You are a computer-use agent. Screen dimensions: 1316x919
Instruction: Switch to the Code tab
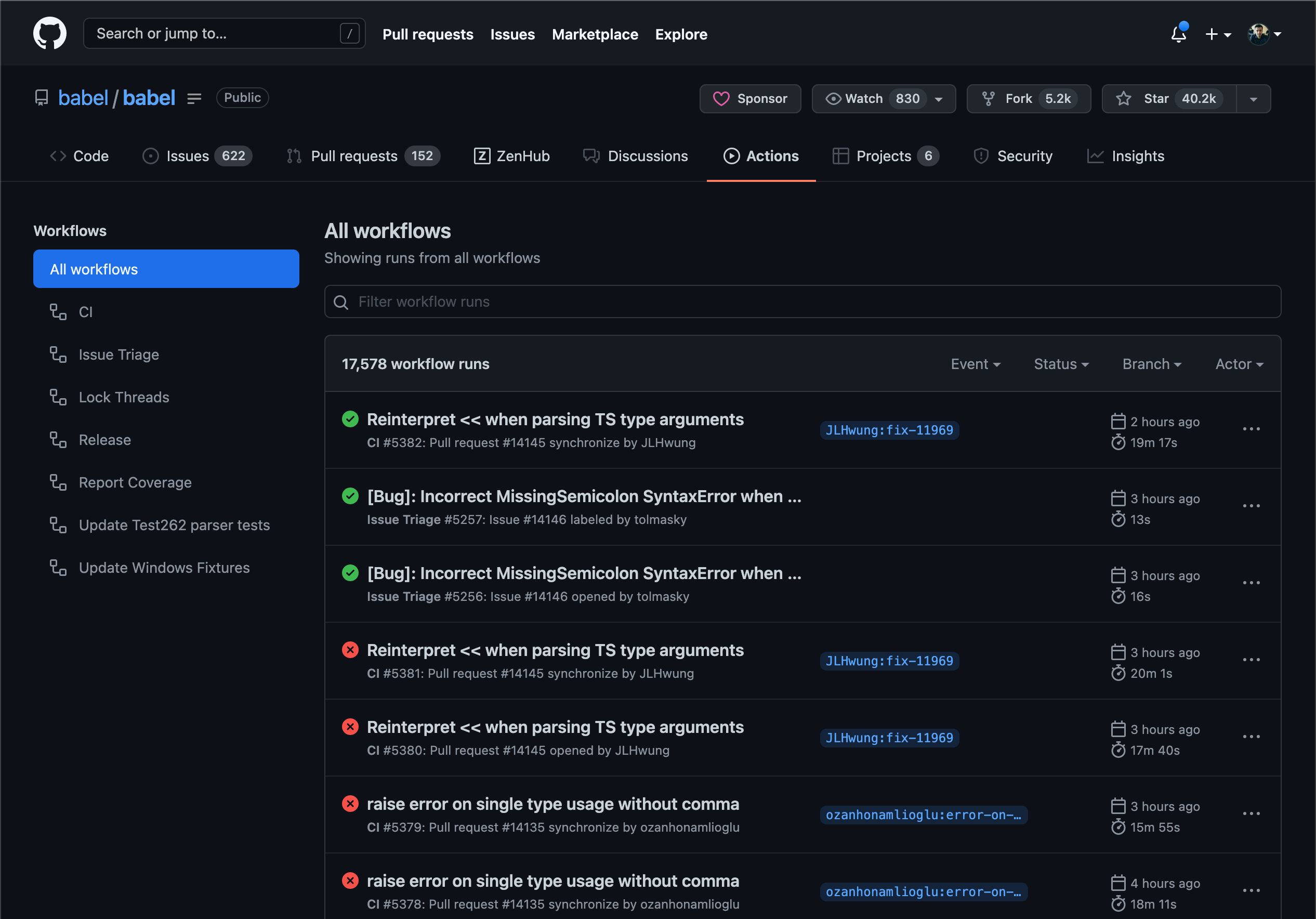pyautogui.click(x=79, y=156)
